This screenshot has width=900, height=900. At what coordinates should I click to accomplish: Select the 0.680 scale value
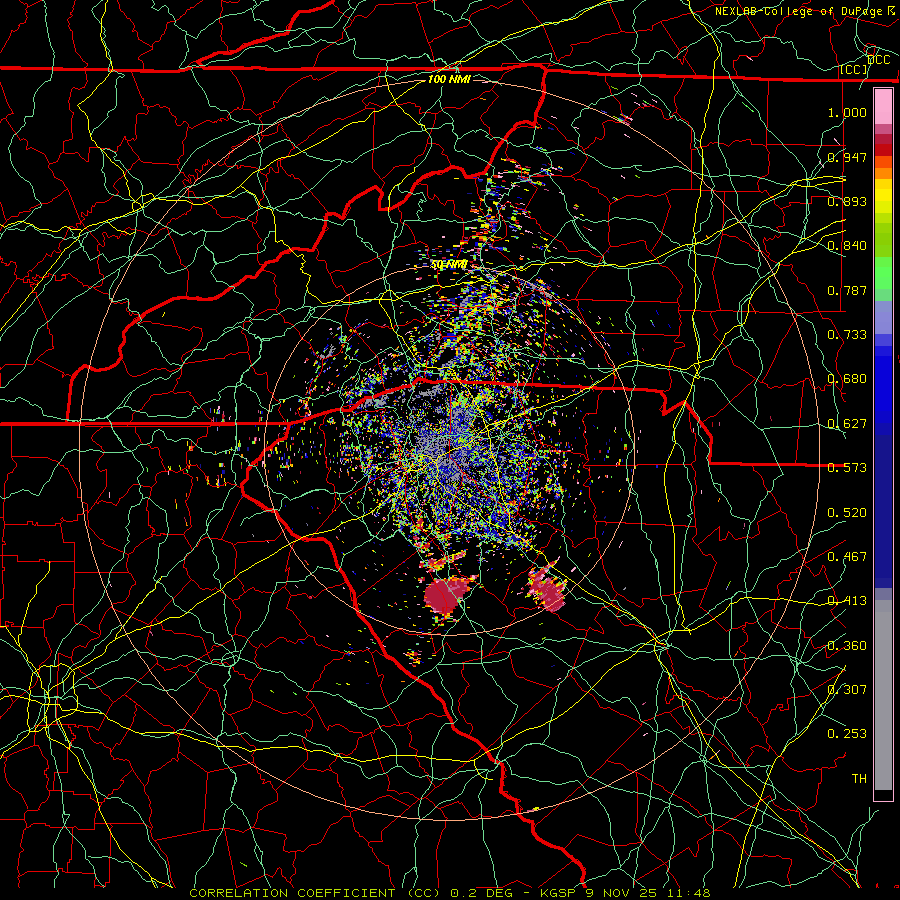[847, 379]
